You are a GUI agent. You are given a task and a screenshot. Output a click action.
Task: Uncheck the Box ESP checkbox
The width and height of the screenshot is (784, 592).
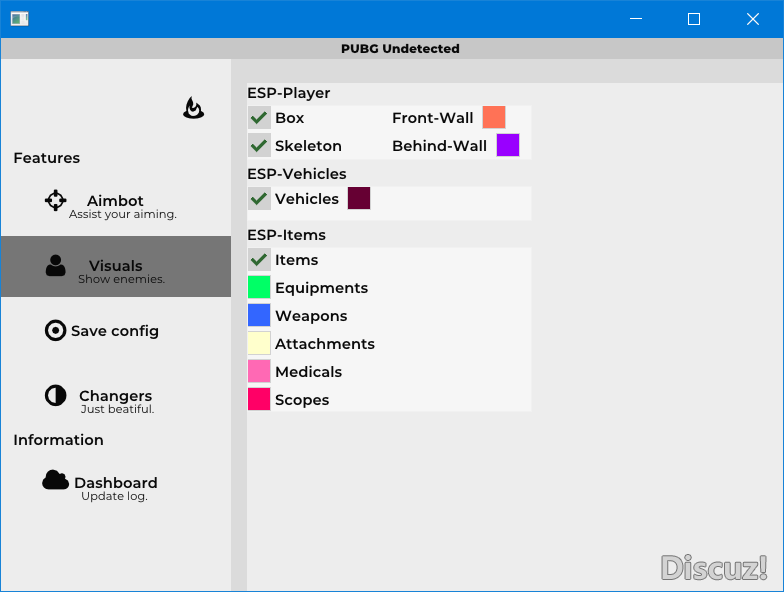pyautogui.click(x=259, y=118)
